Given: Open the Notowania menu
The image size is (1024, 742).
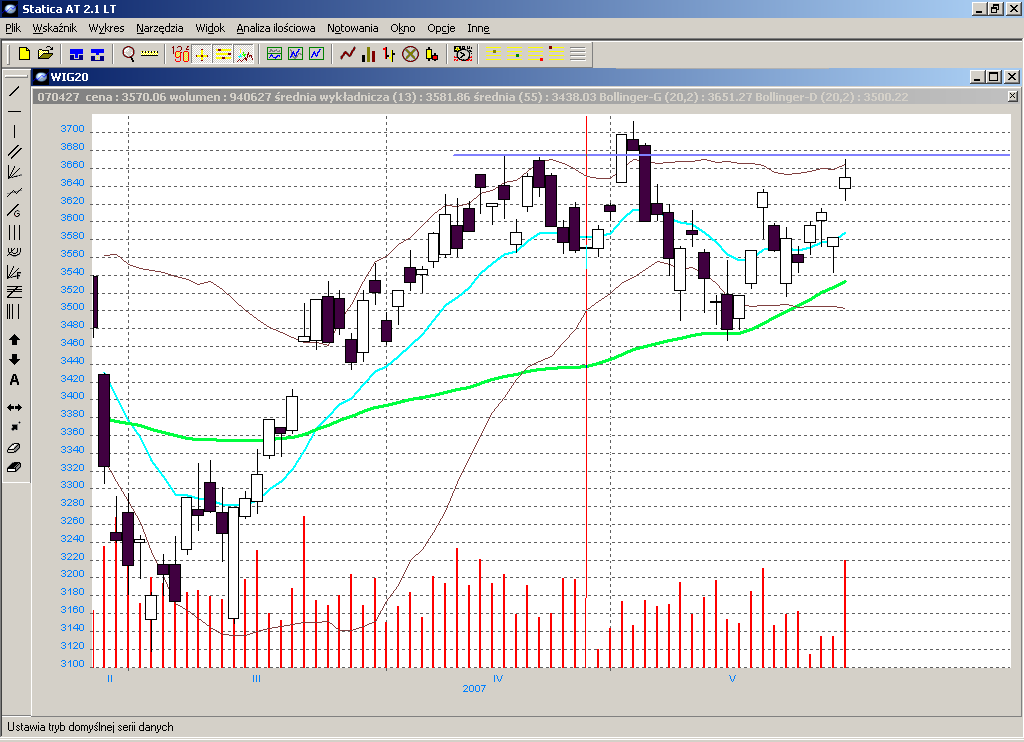Looking at the screenshot, I should (x=353, y=28).
